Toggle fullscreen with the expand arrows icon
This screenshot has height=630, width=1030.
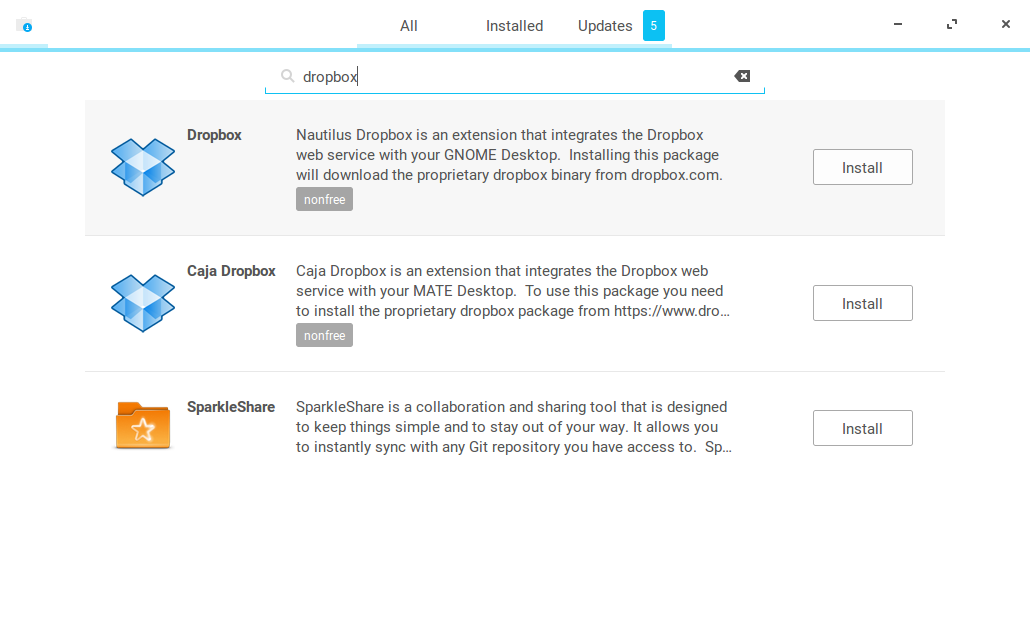click(x=952, y=24)
